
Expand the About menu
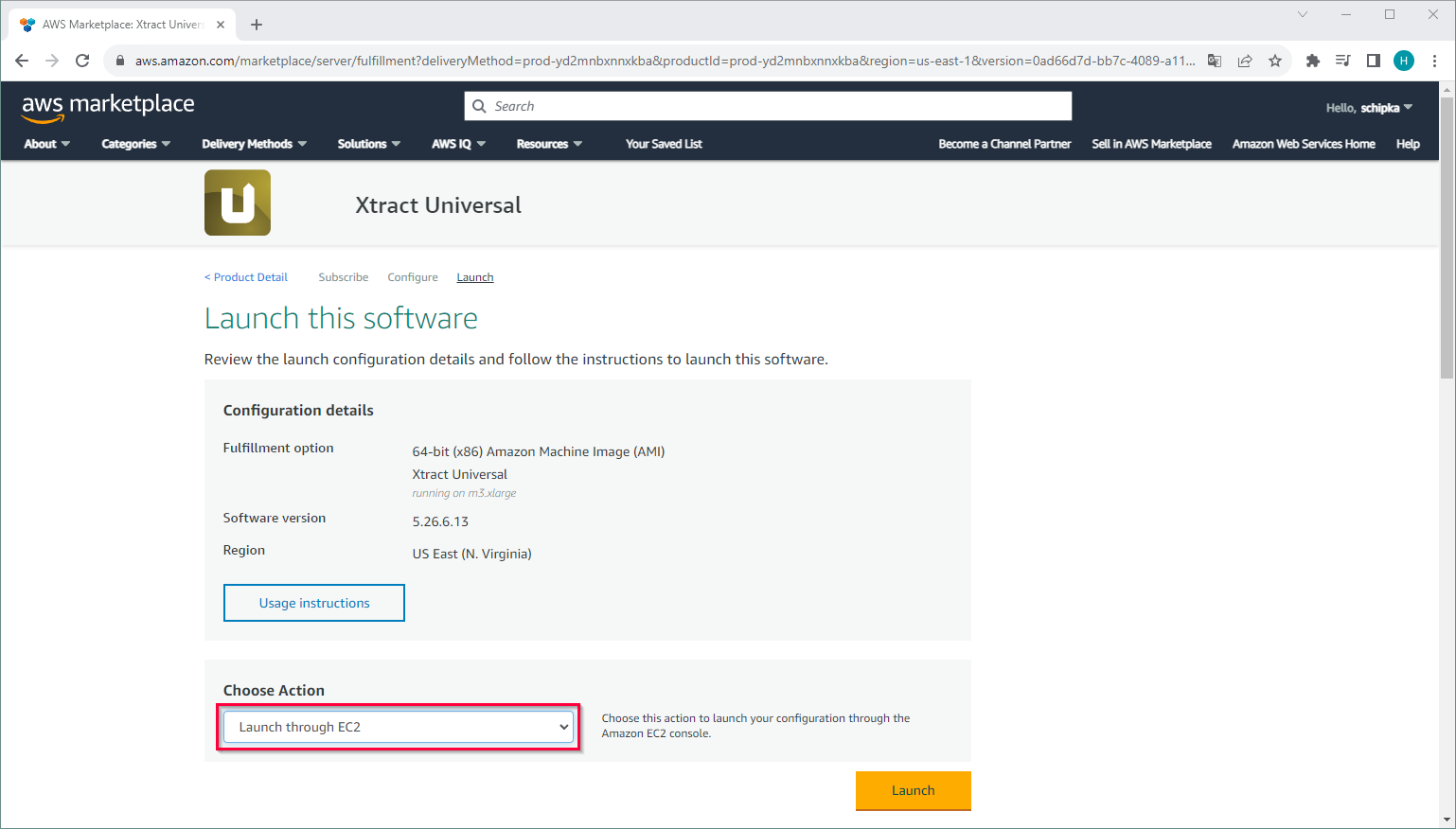click(46, 144)
